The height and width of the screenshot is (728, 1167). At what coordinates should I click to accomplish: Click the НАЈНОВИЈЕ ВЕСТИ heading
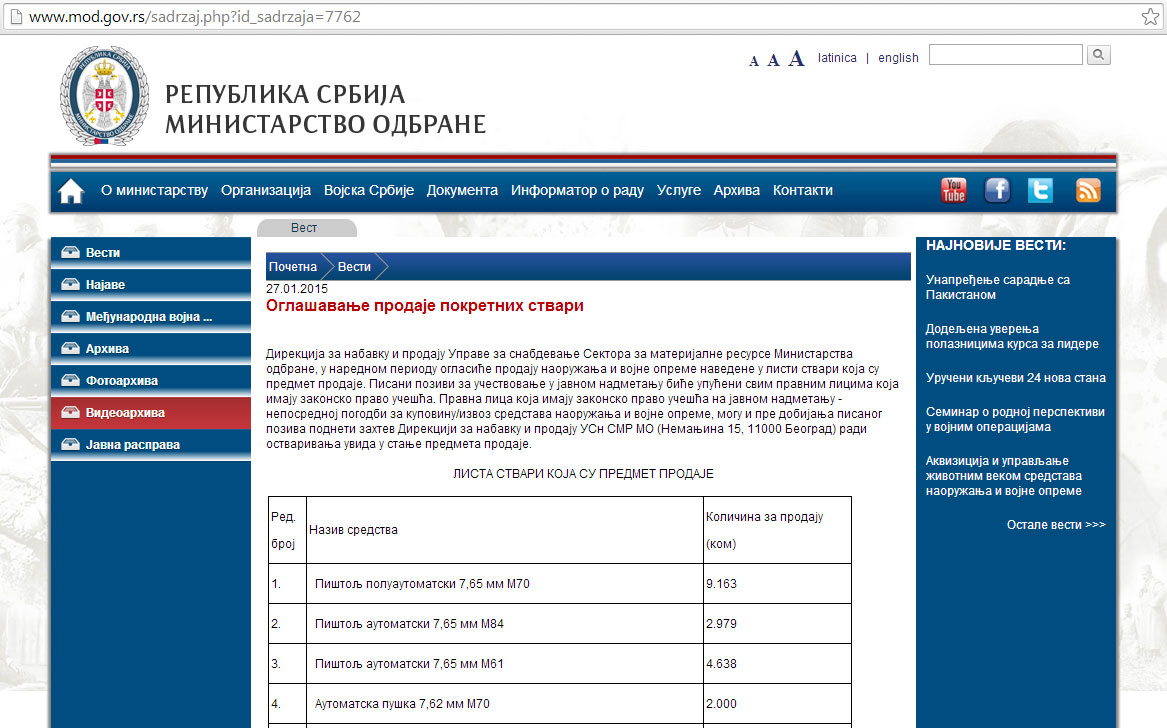996,246
